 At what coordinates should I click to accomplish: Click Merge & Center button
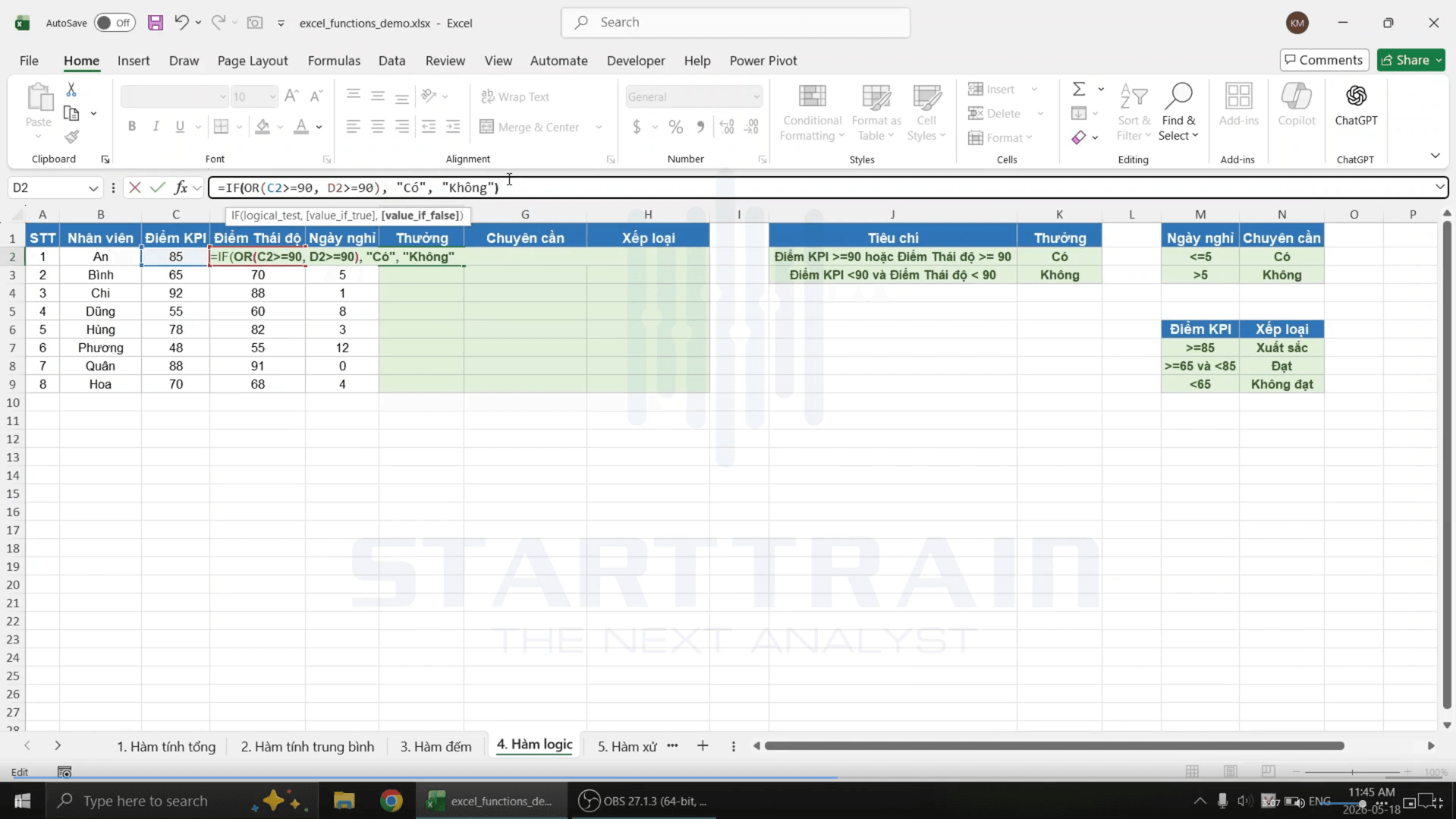click(x=530, y=127)
